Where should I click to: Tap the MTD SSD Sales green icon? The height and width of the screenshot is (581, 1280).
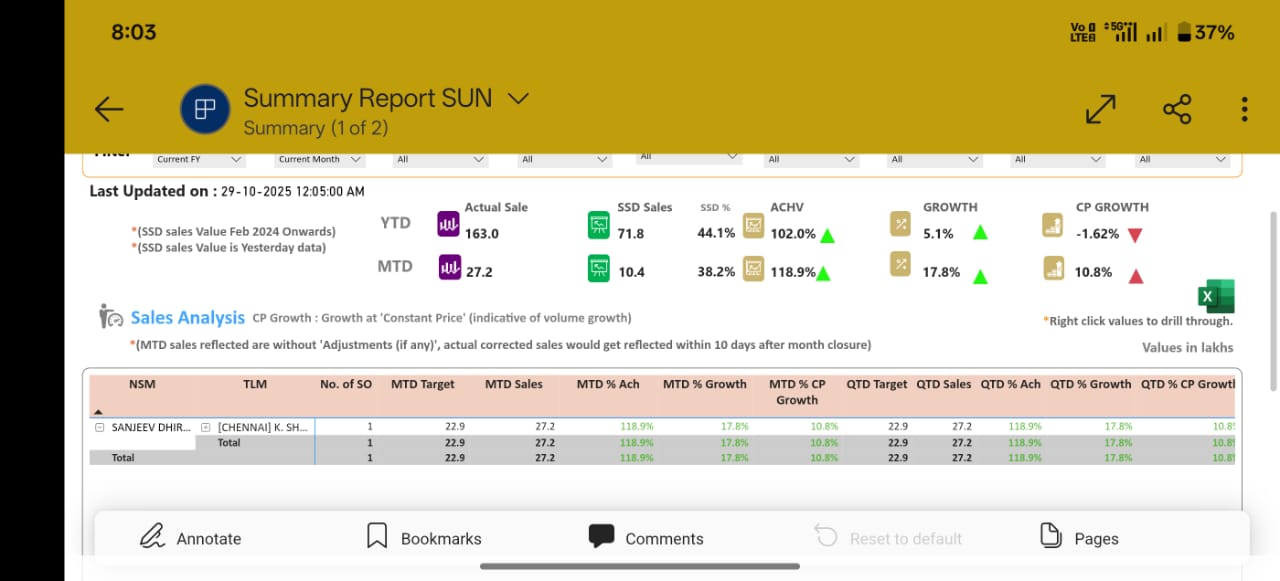pyautogui.click(x=599, y=268)
